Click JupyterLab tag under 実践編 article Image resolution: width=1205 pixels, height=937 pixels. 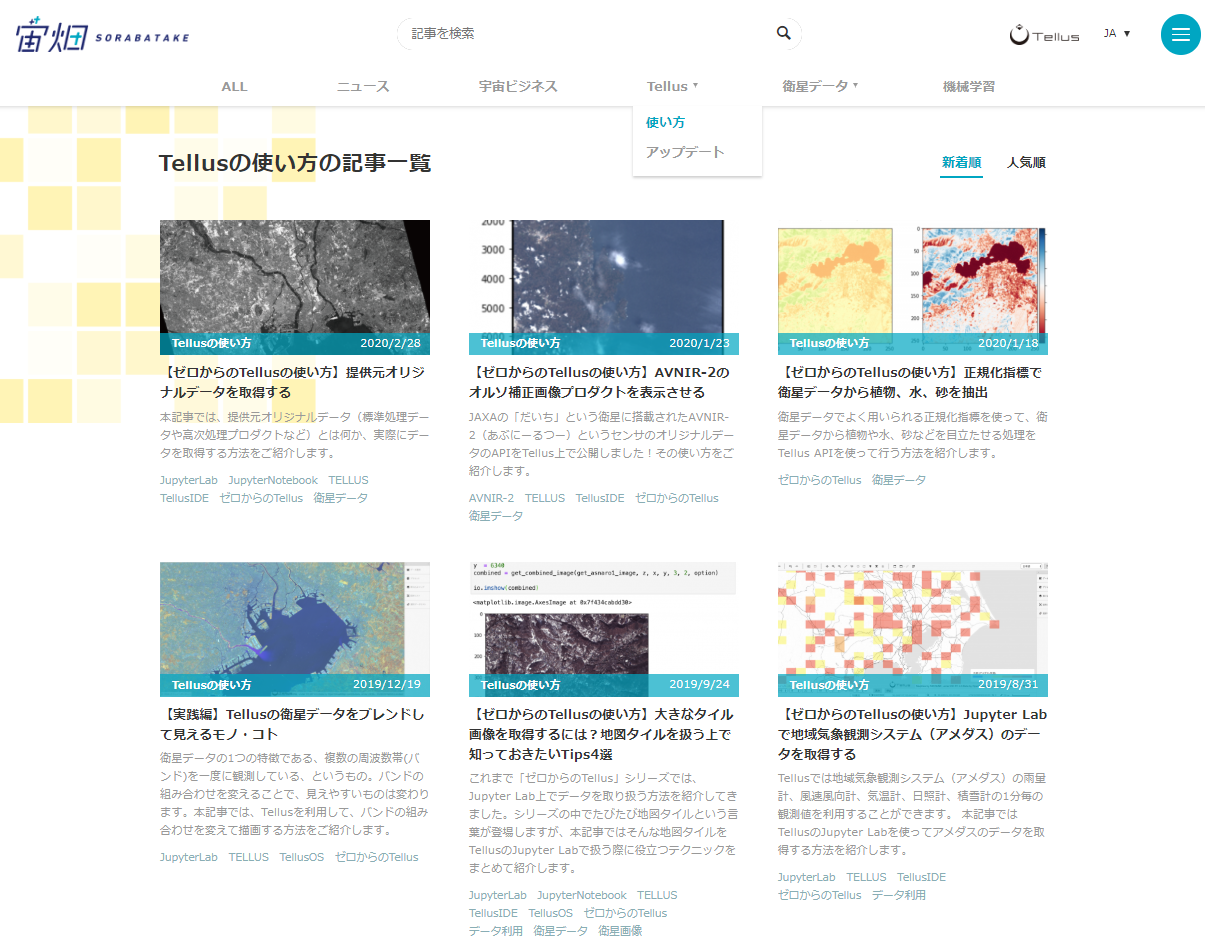189,857
